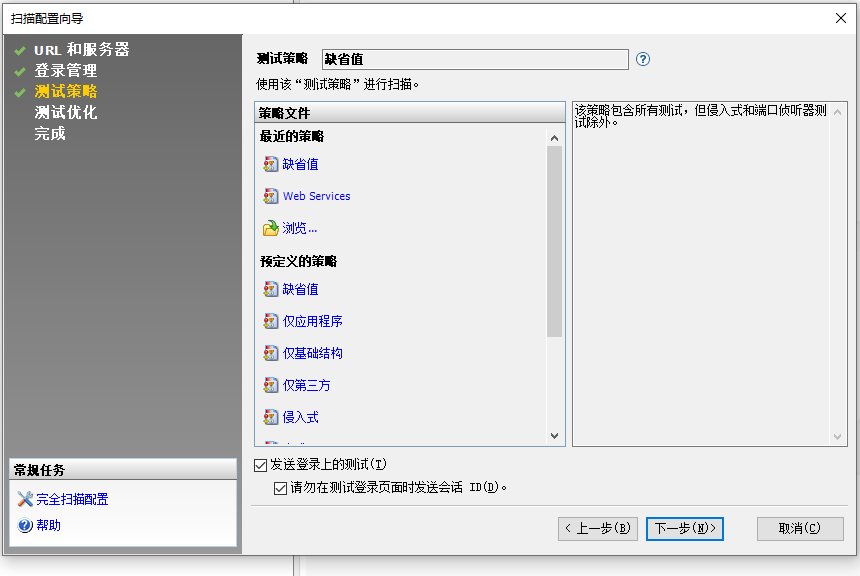Screen dimensions: 860x576
Task: Select the 仅第三方 policy
Action: pyautogui.click(x=302, y=385)
